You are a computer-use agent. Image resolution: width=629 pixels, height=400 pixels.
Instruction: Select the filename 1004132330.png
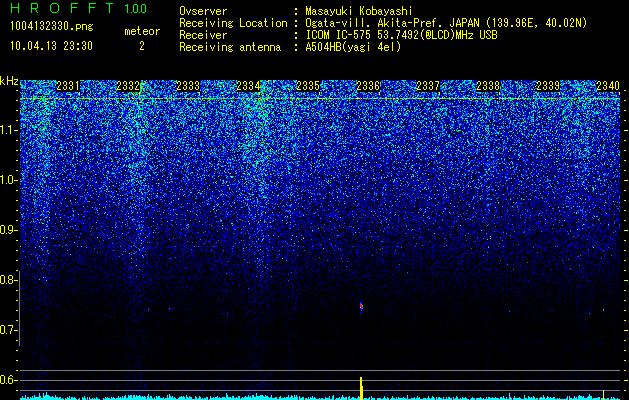pos(52,27)
